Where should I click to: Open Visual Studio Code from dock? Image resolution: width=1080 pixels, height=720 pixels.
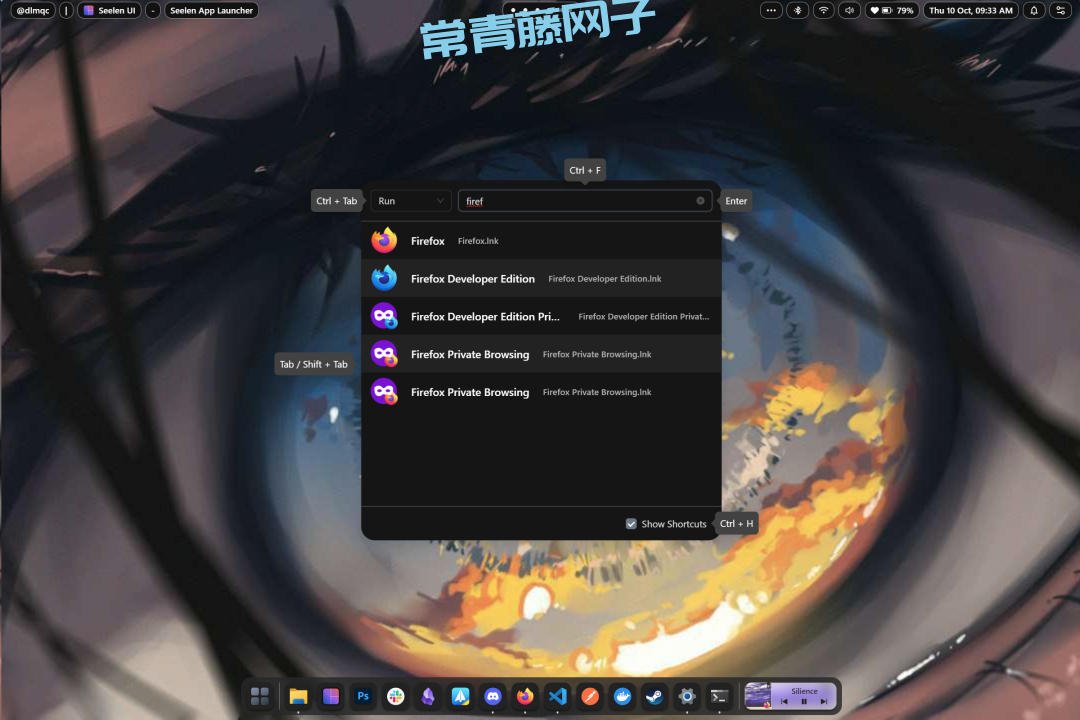pos(558,696)
